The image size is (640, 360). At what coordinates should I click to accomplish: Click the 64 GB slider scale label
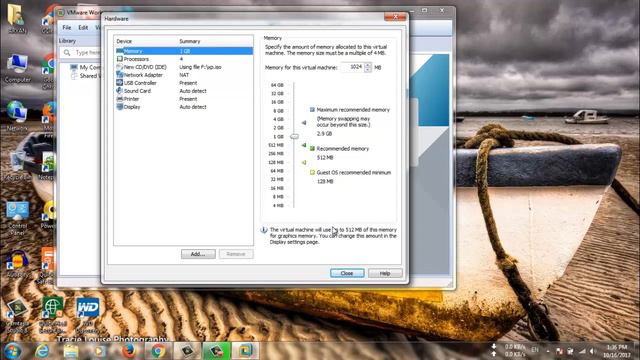coord(277,85)
